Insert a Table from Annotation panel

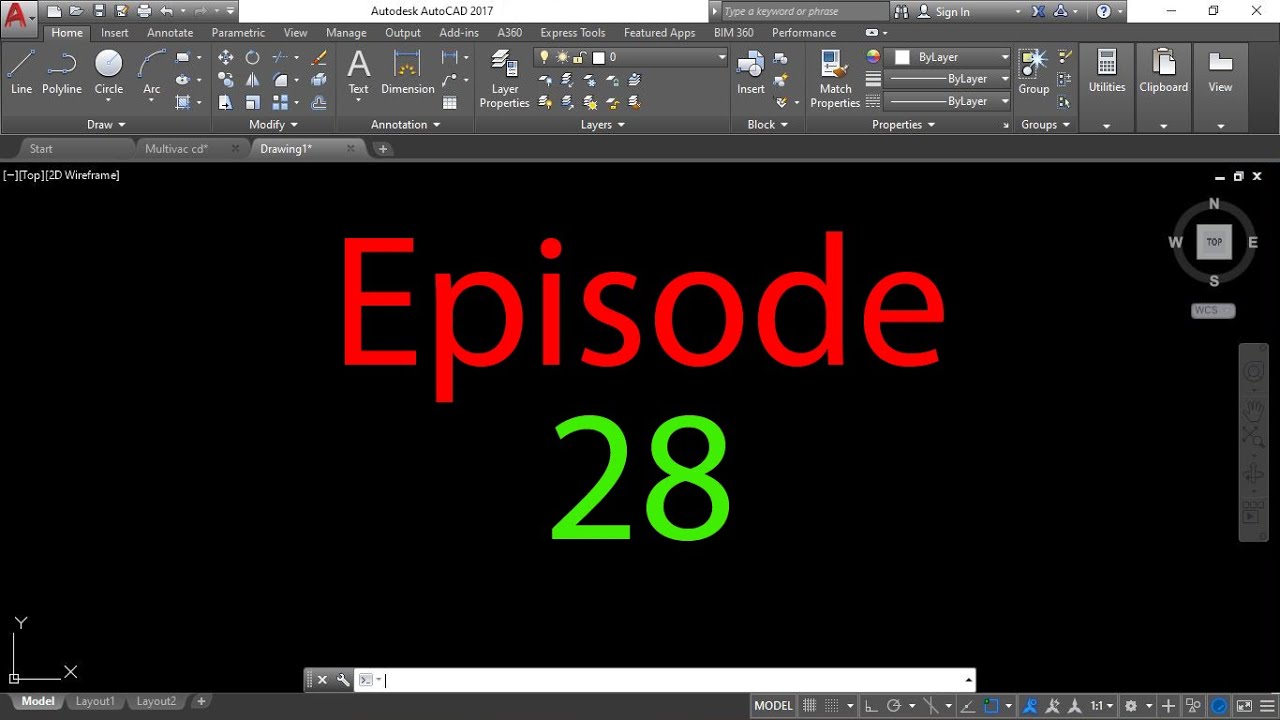click(450, 102)
